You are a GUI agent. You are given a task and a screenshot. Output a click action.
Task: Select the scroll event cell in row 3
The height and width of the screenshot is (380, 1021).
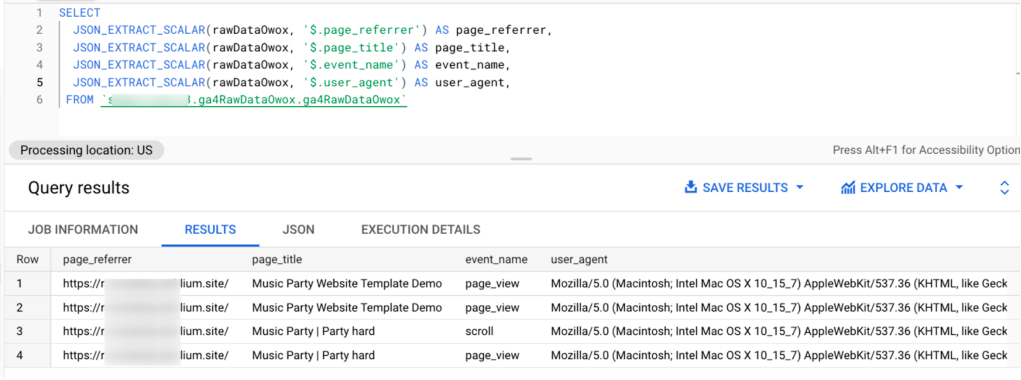(479, 331)
